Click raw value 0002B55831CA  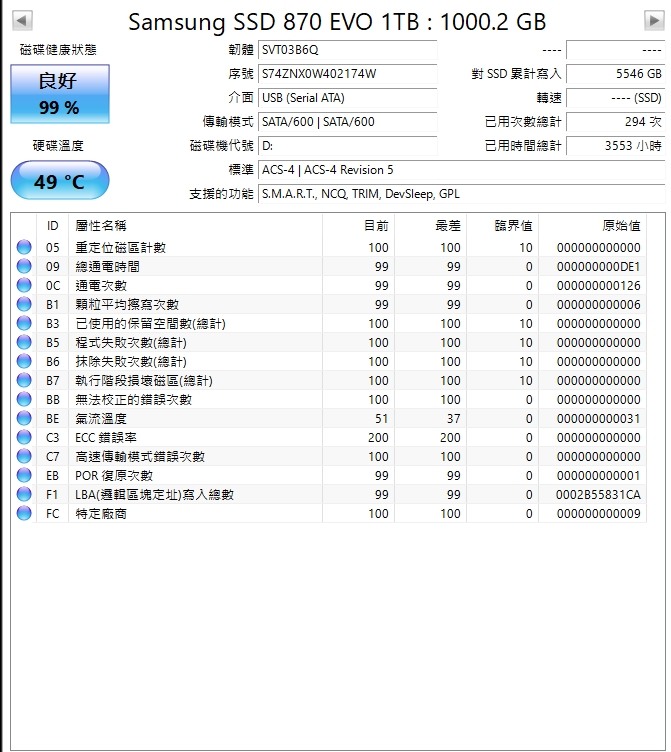click(599, 494)
